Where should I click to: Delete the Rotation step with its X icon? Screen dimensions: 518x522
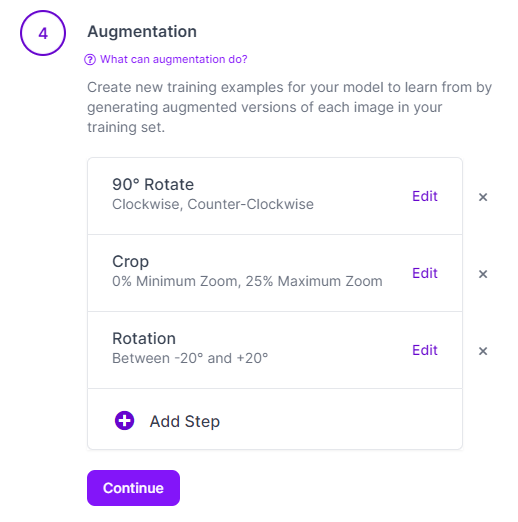[x=483, y=351]
